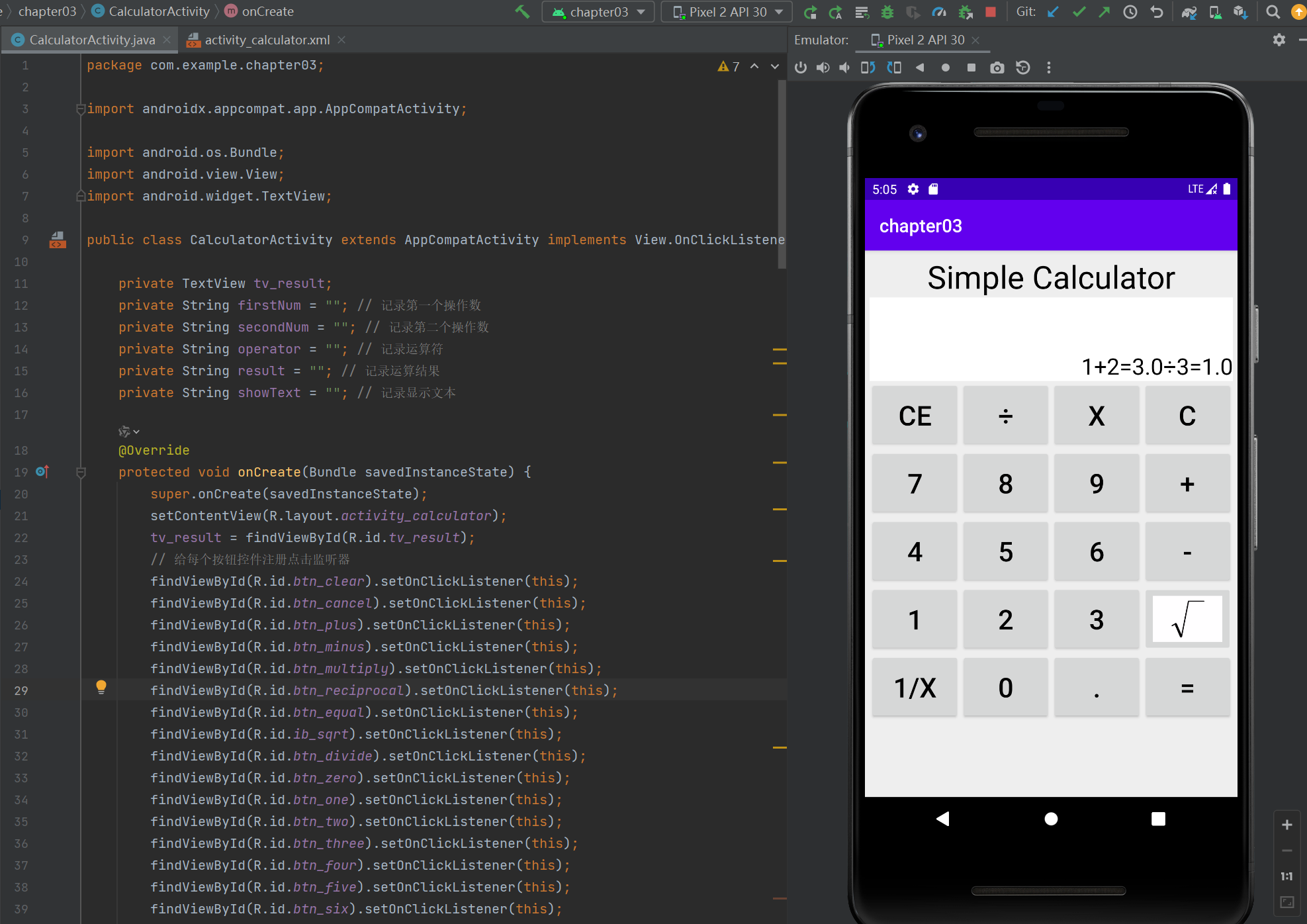Click emulator toolbar Overview square icon
This screenshot has width=1307, height=924.
pyautogui.click(x=971, y=68)
